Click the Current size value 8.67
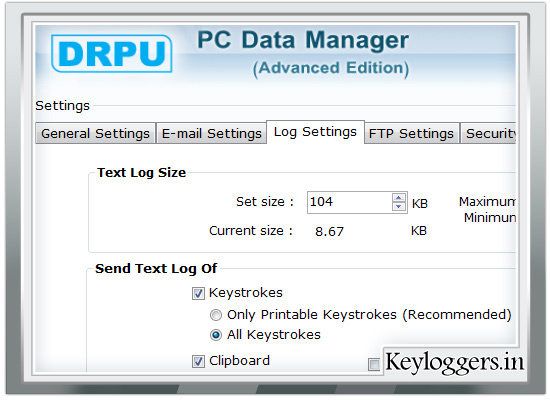Image resolution: width=550 pixels, height=400 pixels. (329, 232)
